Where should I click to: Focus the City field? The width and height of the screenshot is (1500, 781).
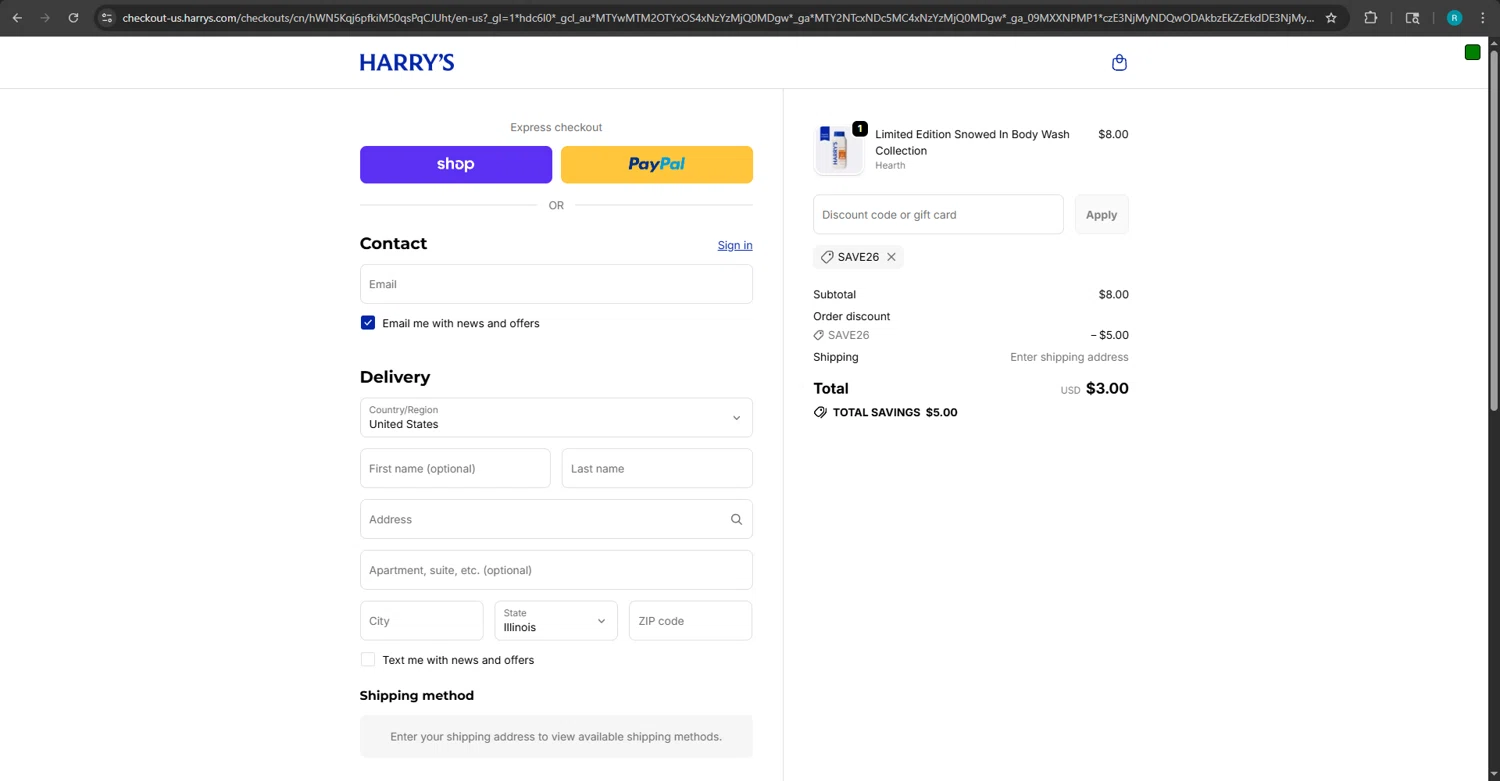coord(422,621)
